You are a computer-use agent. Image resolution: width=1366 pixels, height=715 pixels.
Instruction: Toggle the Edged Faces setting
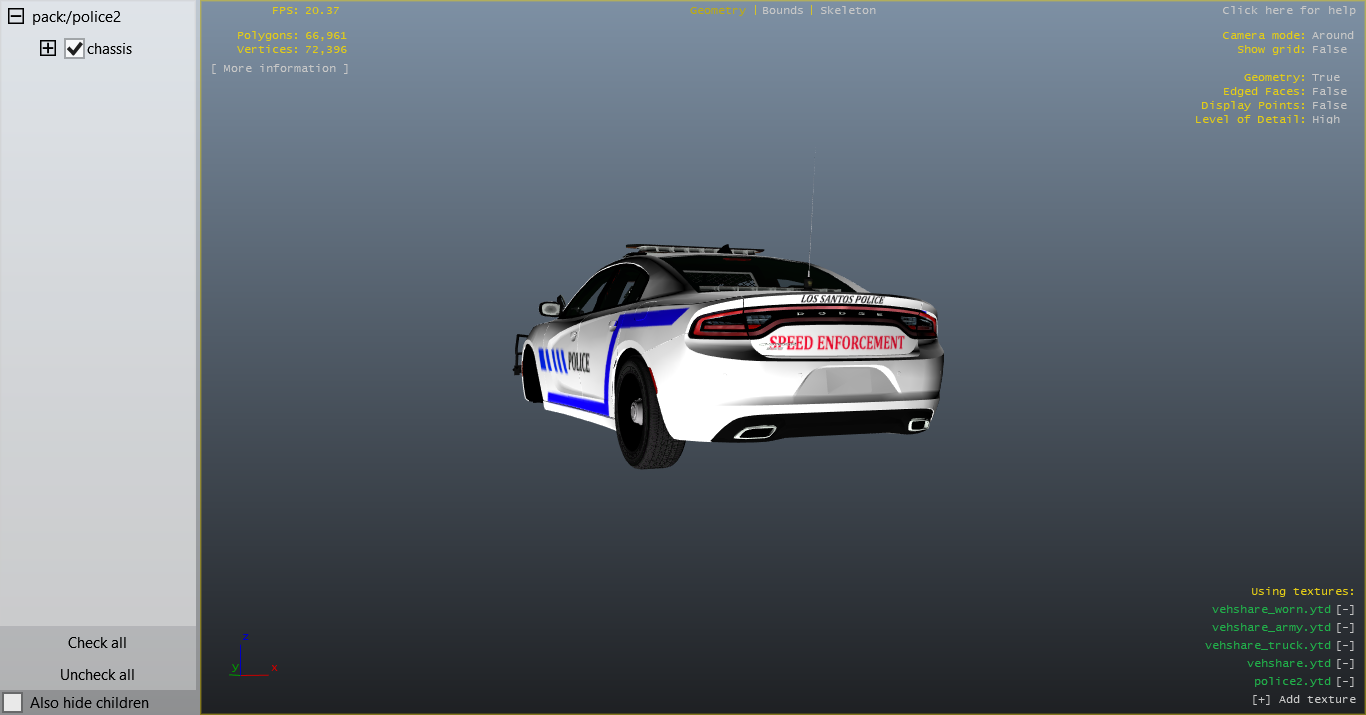[x=1329, y=91]
